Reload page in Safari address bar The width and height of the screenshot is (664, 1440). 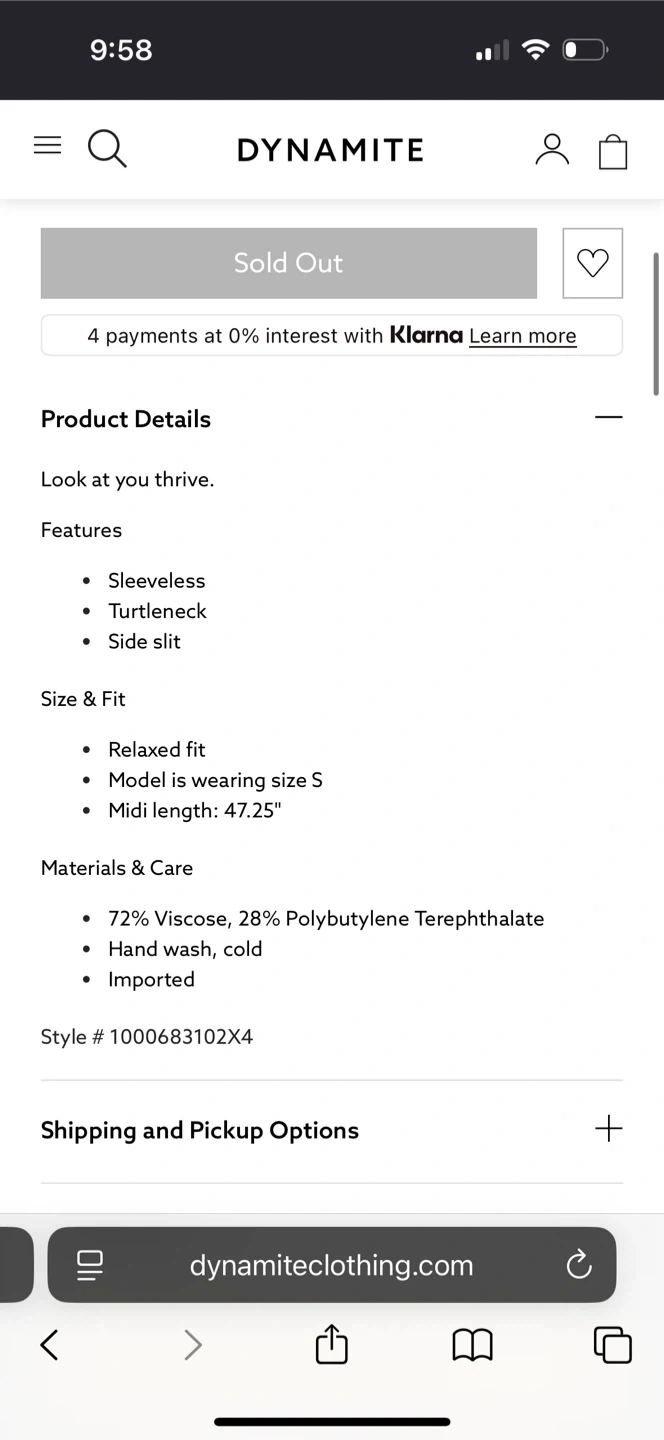(x=579, y=1265)
